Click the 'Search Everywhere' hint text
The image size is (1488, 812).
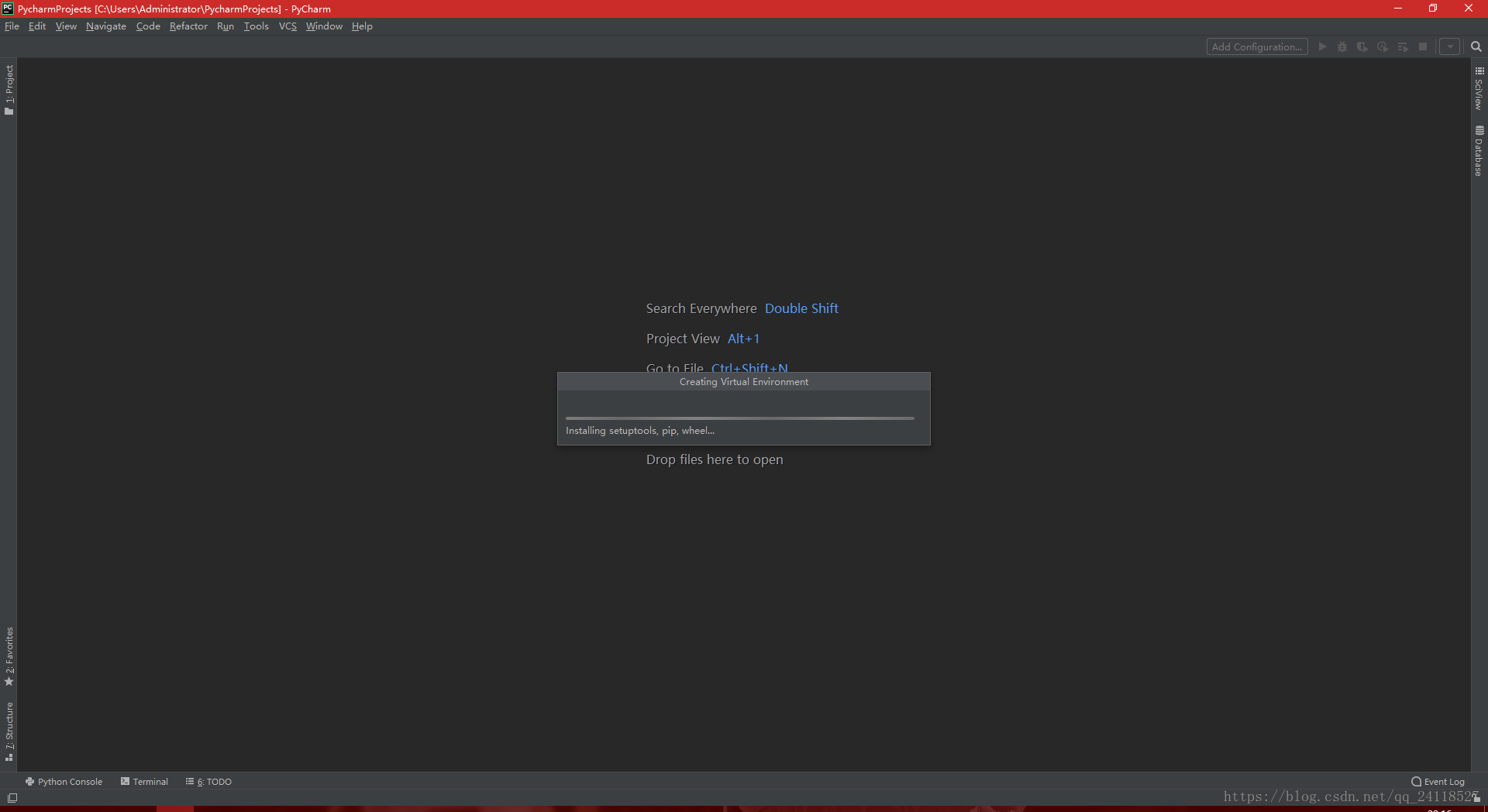701,308
